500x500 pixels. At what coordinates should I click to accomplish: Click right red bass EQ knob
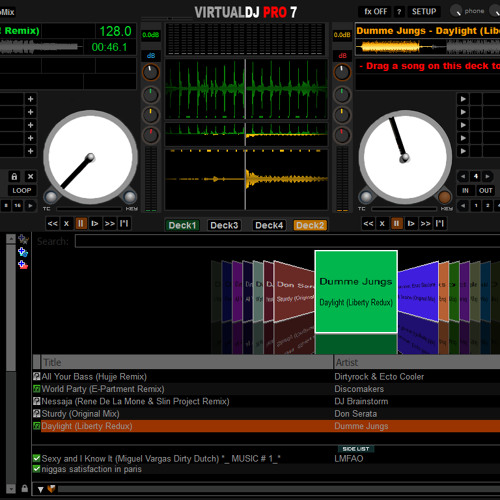342,135
